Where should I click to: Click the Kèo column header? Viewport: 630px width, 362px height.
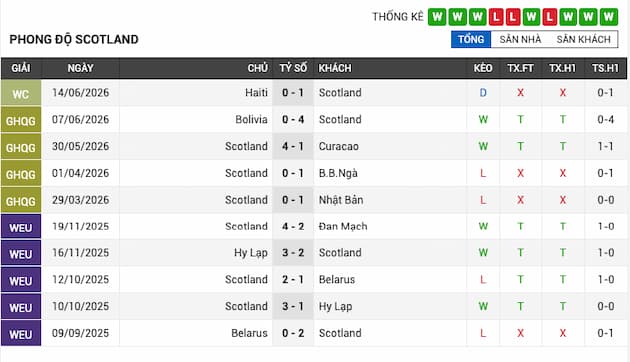click(x=483, y=68)
